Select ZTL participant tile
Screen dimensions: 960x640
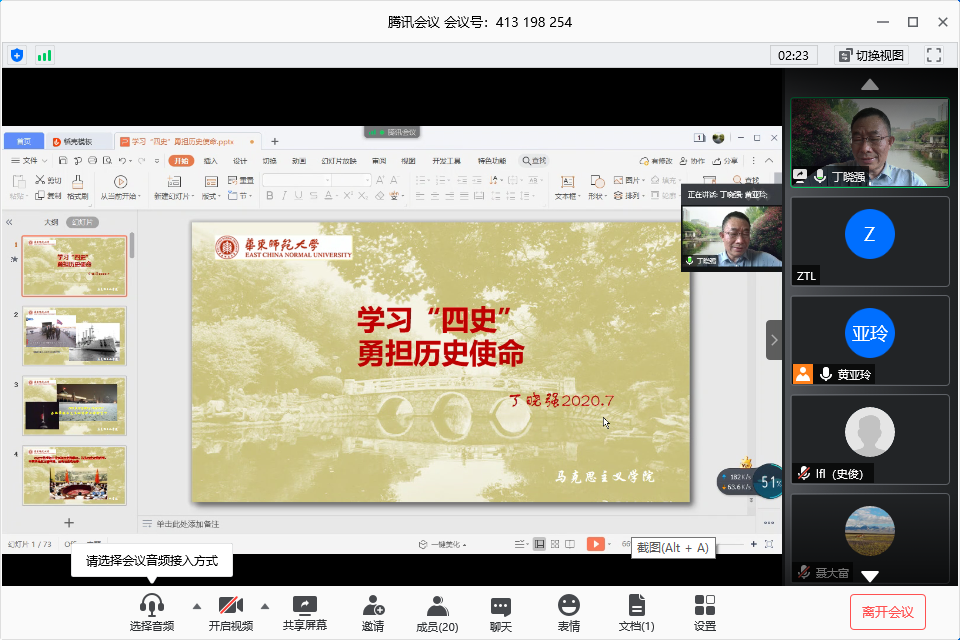[x=869, y=242]
